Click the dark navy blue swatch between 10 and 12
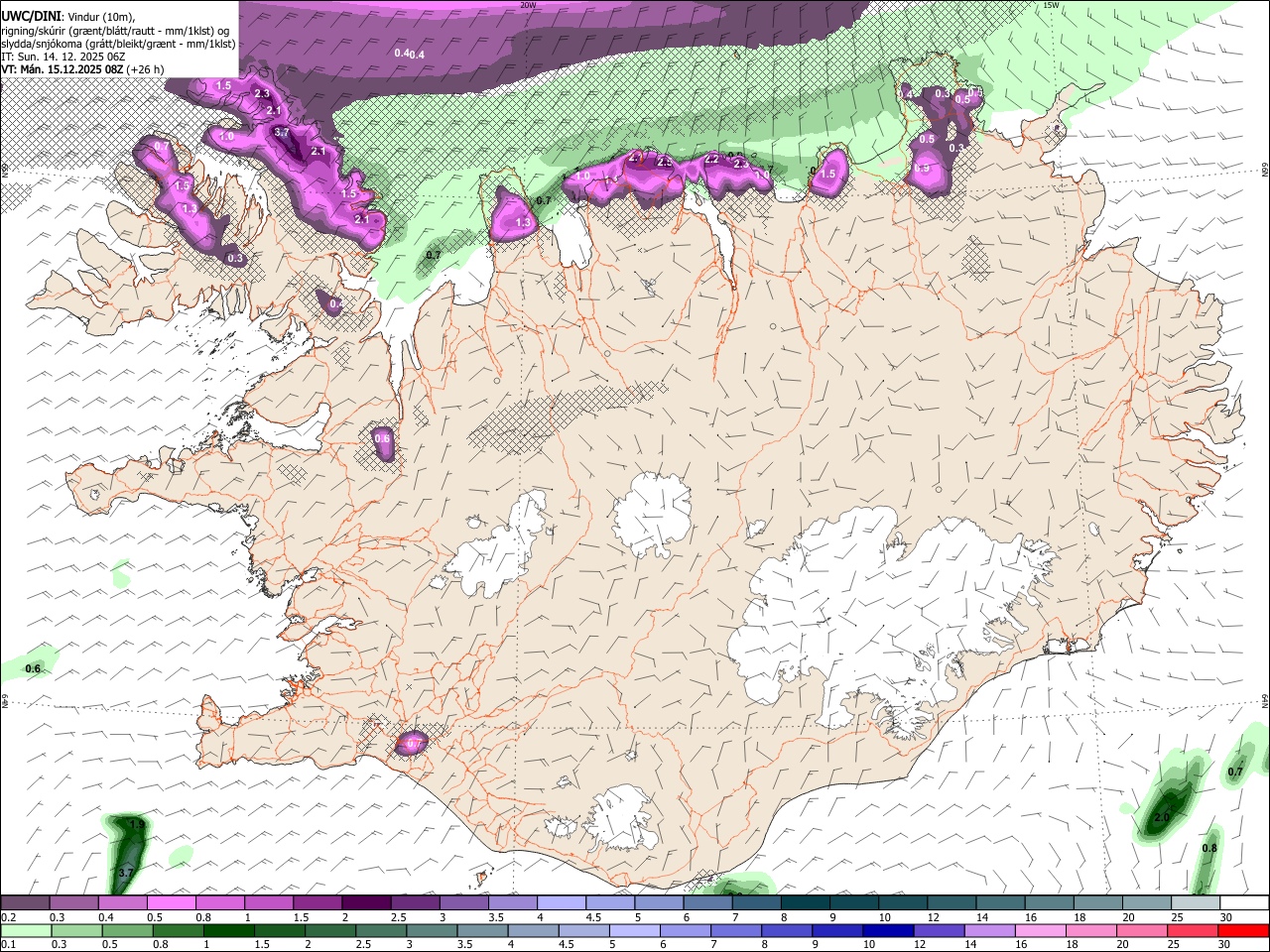This screenshot has height=952, width=1270. [x=889, y=930]
